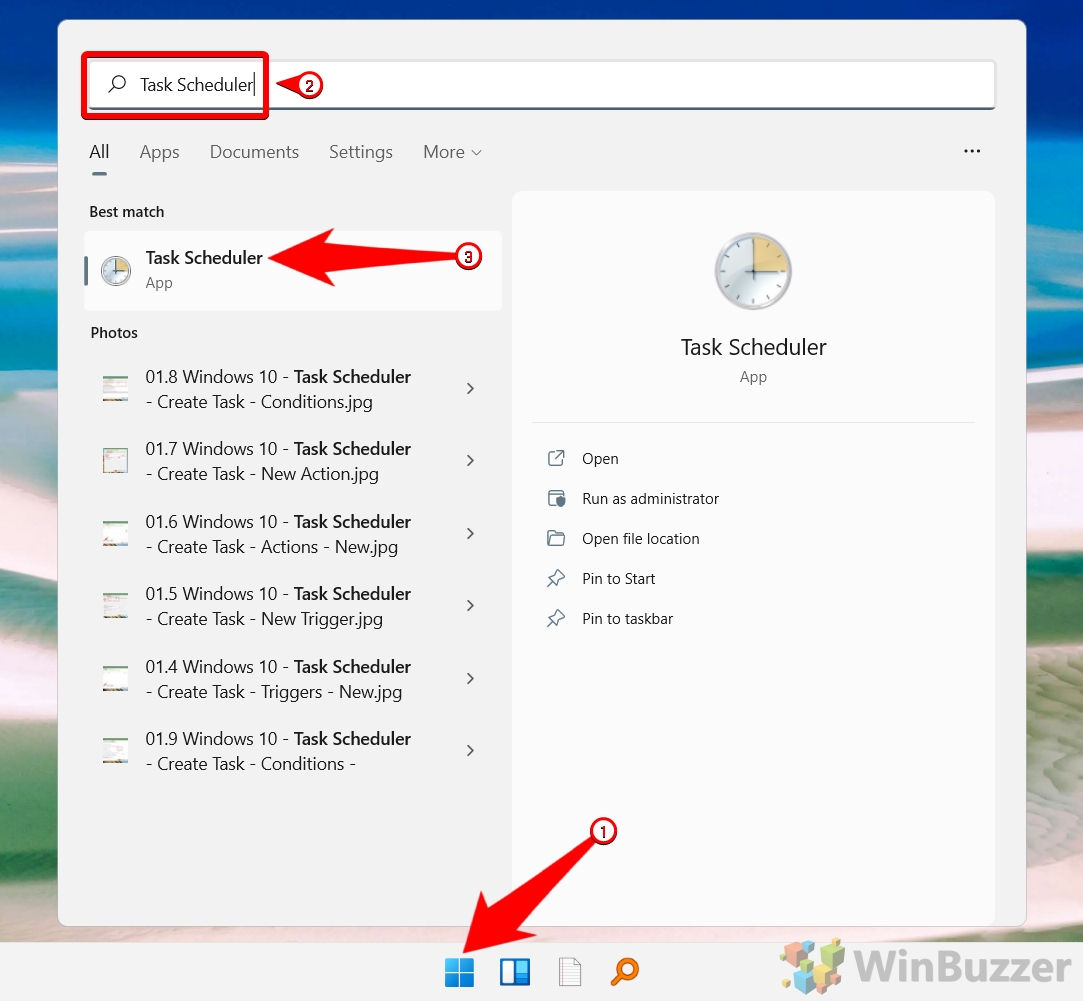This screenshot has width=1083, height=1001.
Task: Open the Task Scheduler best match result
Action: pyautogui.click(x=293, y=271)
